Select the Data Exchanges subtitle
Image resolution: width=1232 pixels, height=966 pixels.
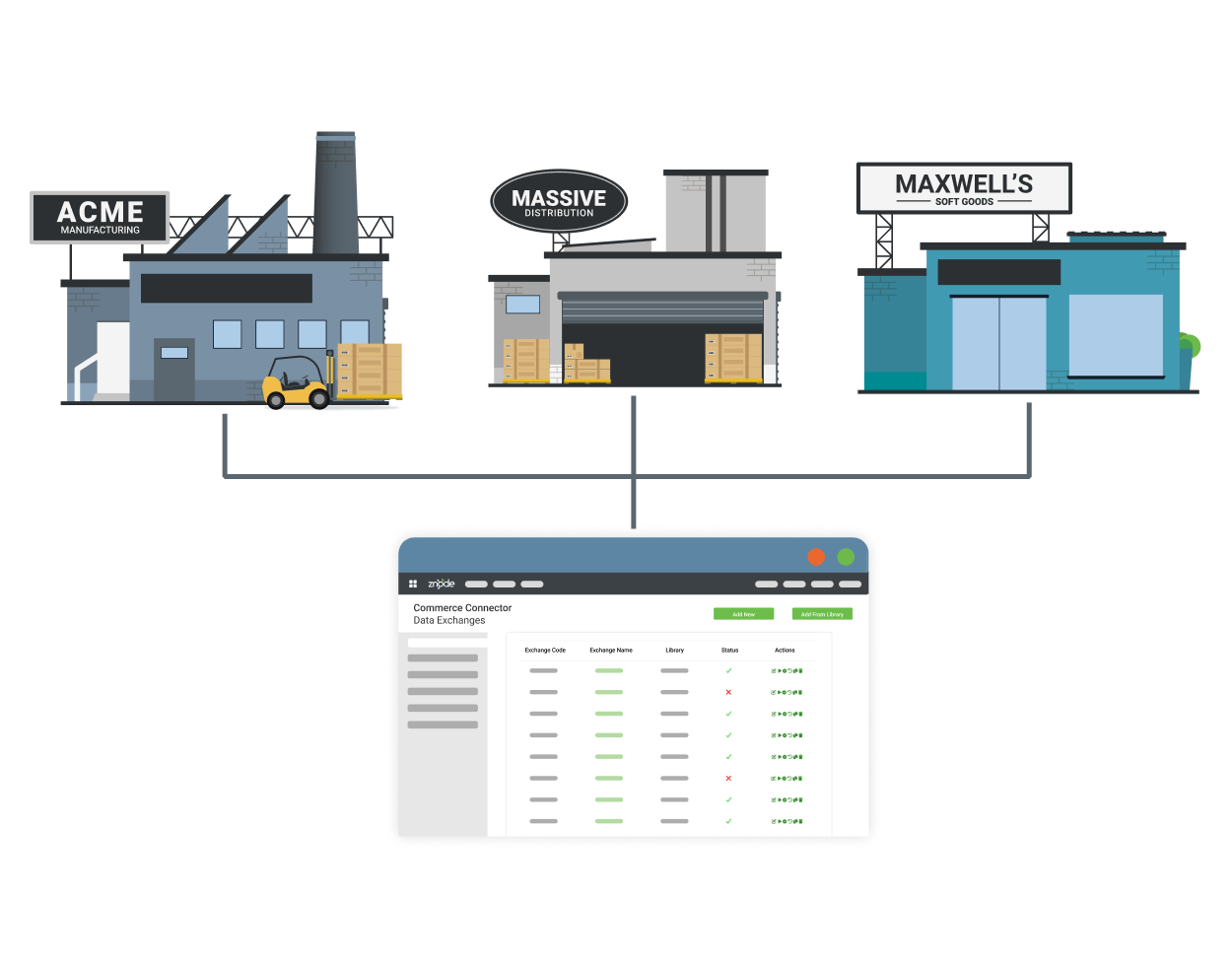click(449, 621)
